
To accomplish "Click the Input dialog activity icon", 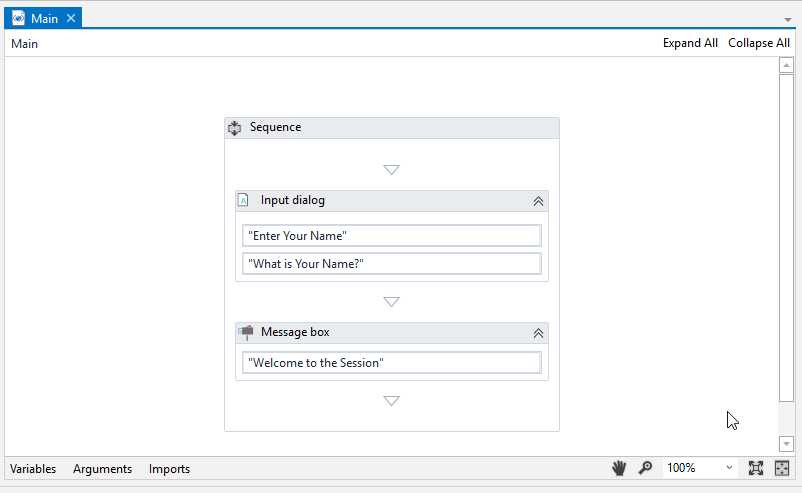I will (243, 200).
